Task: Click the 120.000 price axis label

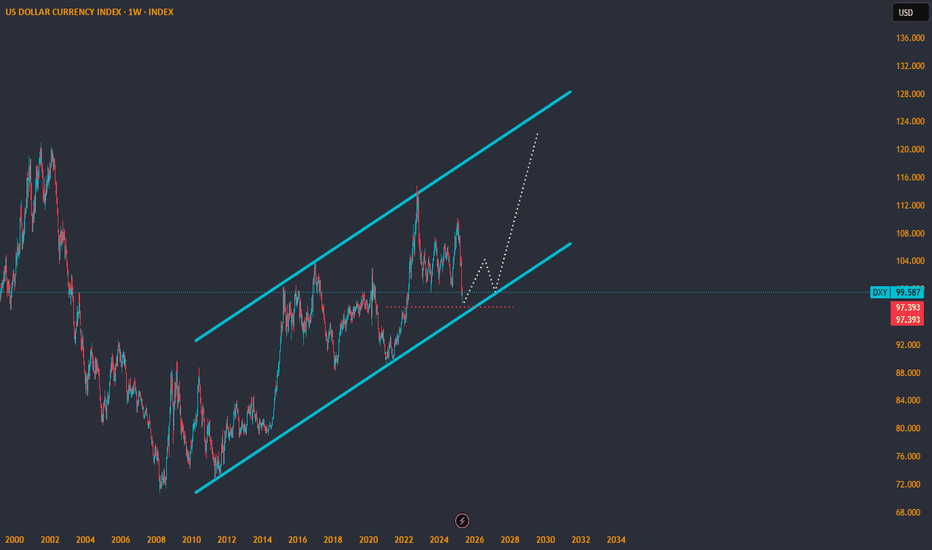Action: pos(910,149)
